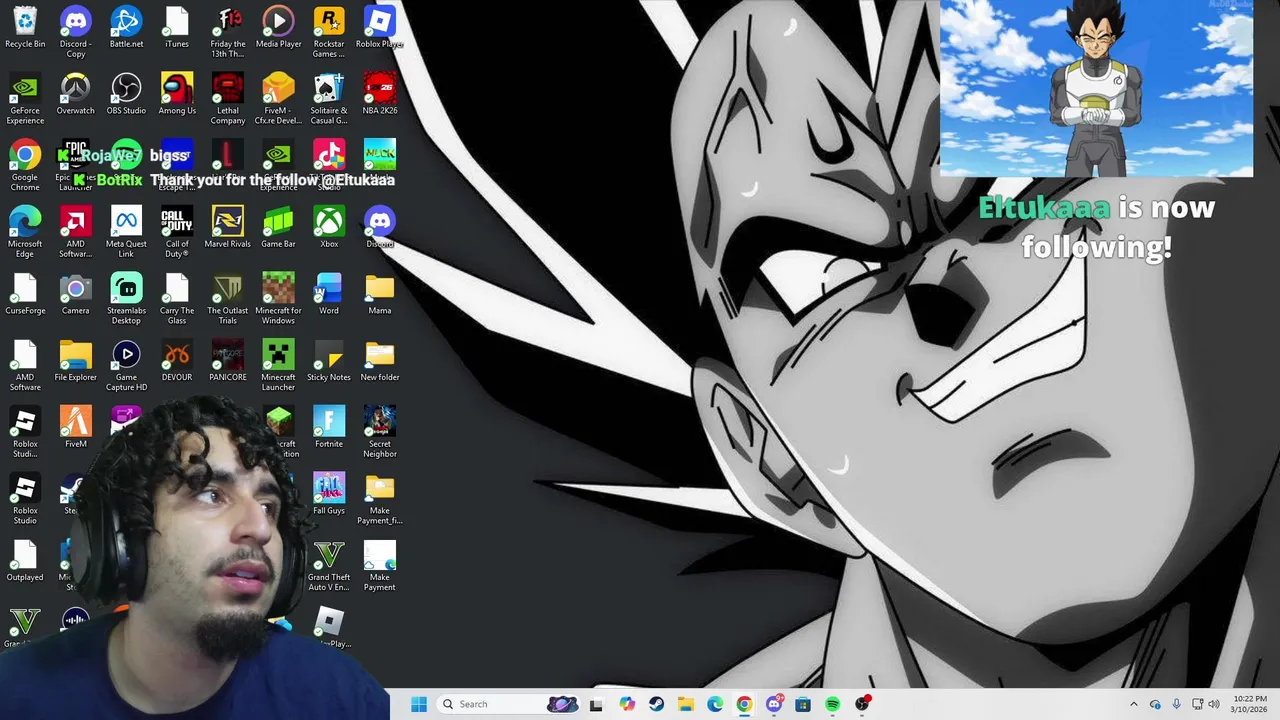Click the system tray microphone icon

(x=1176, y=704)
